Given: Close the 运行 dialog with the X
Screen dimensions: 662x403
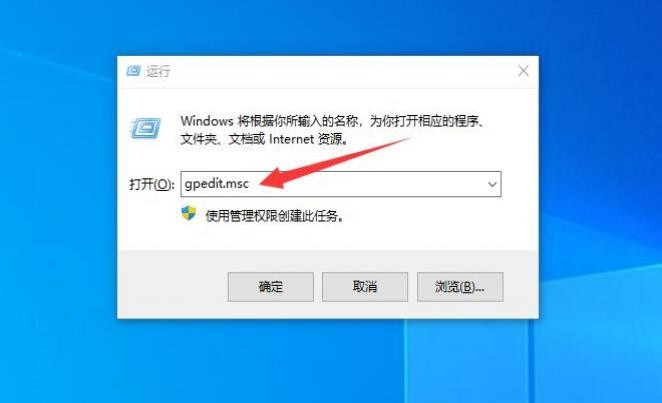Looking at the screenshot, I should click(523, 71).
